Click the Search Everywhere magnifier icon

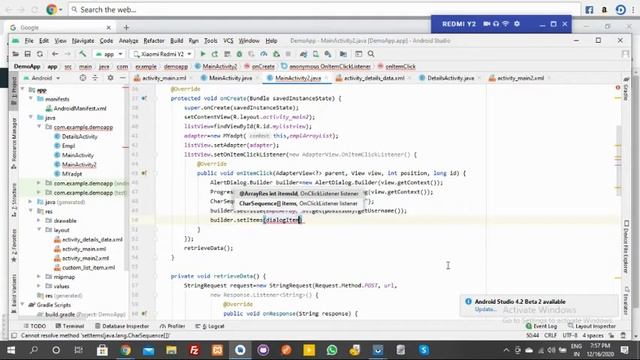coord(371,54)
